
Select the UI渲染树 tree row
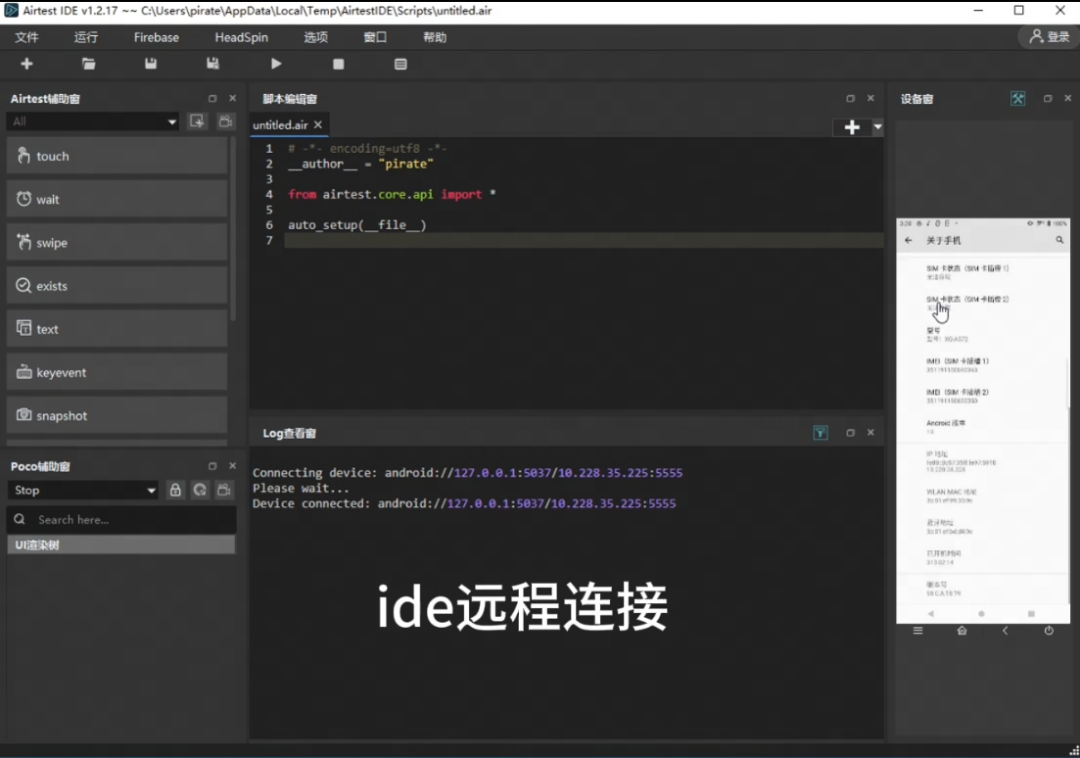point(121,545)
